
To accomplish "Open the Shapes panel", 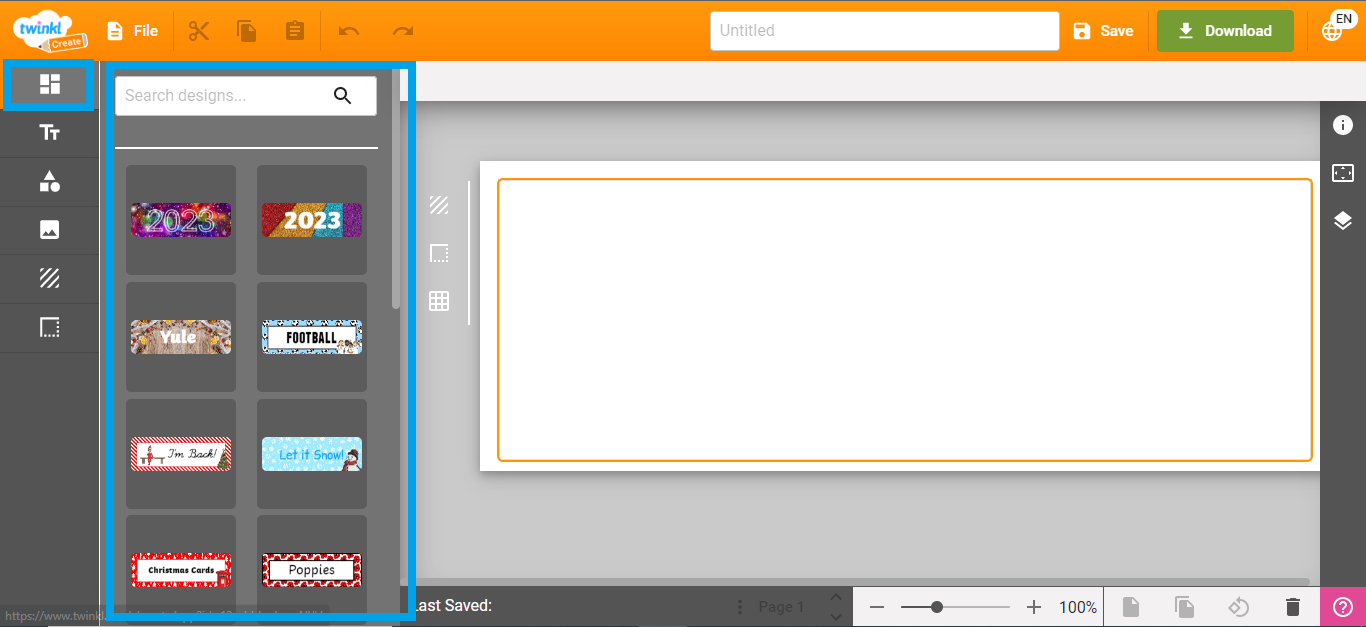I will tap(49, 181).
